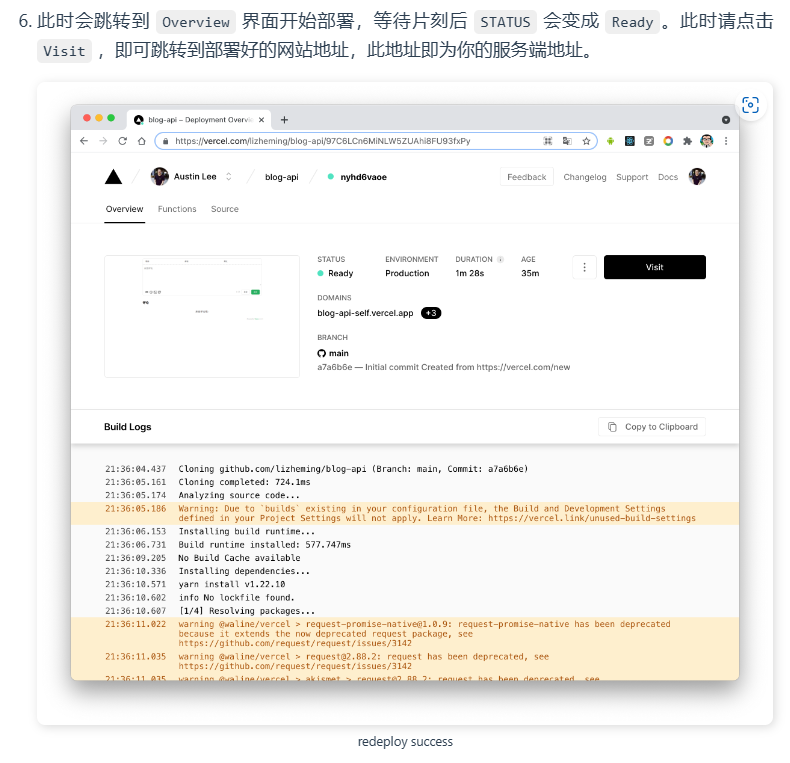The width and height of the screenshot is (790, 763).
Task: Reload the page with the refresh icon
Action: 122,141
